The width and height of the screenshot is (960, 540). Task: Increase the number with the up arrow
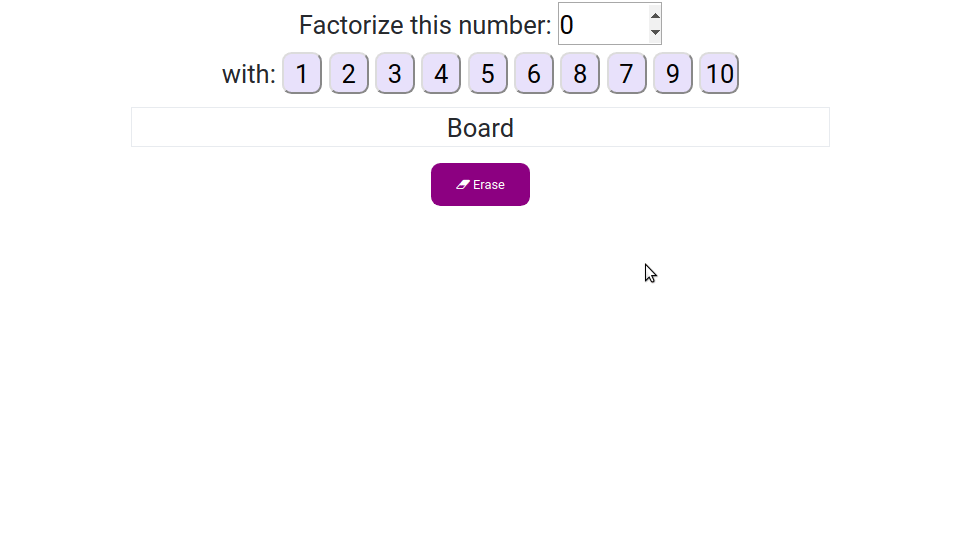(655, 14)
